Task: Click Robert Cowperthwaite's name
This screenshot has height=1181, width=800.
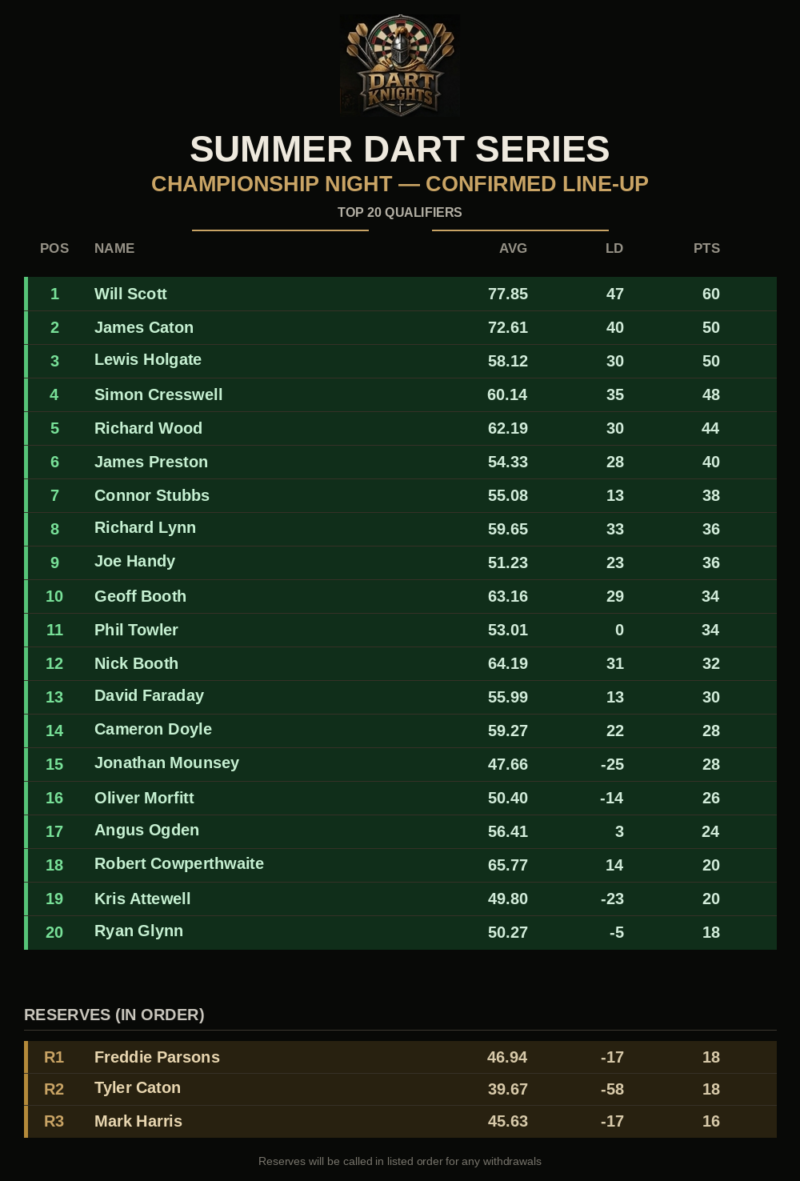Action: (179, 864)
